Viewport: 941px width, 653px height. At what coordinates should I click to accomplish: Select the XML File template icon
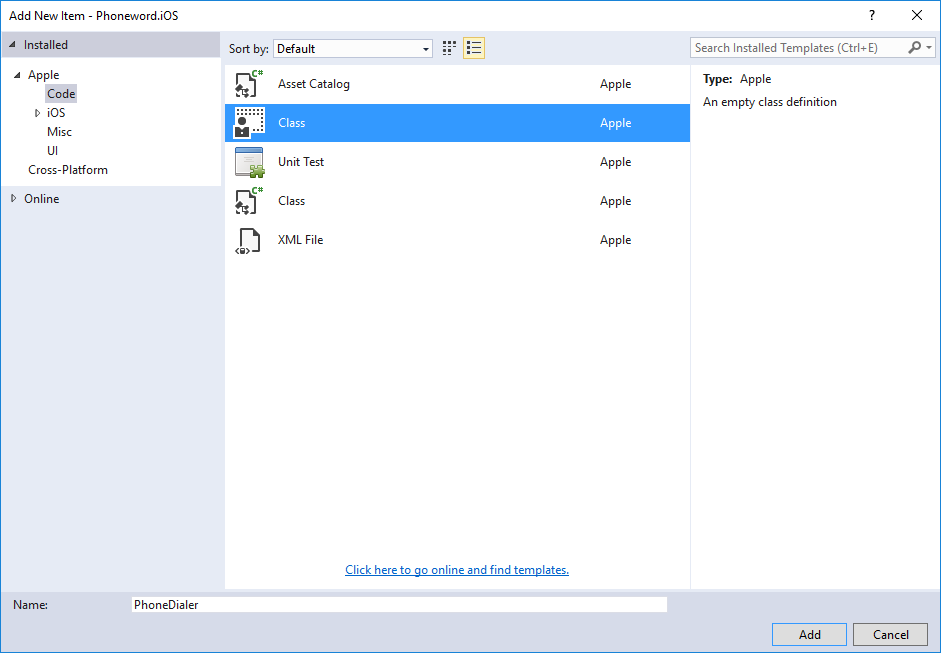[249, 240]
